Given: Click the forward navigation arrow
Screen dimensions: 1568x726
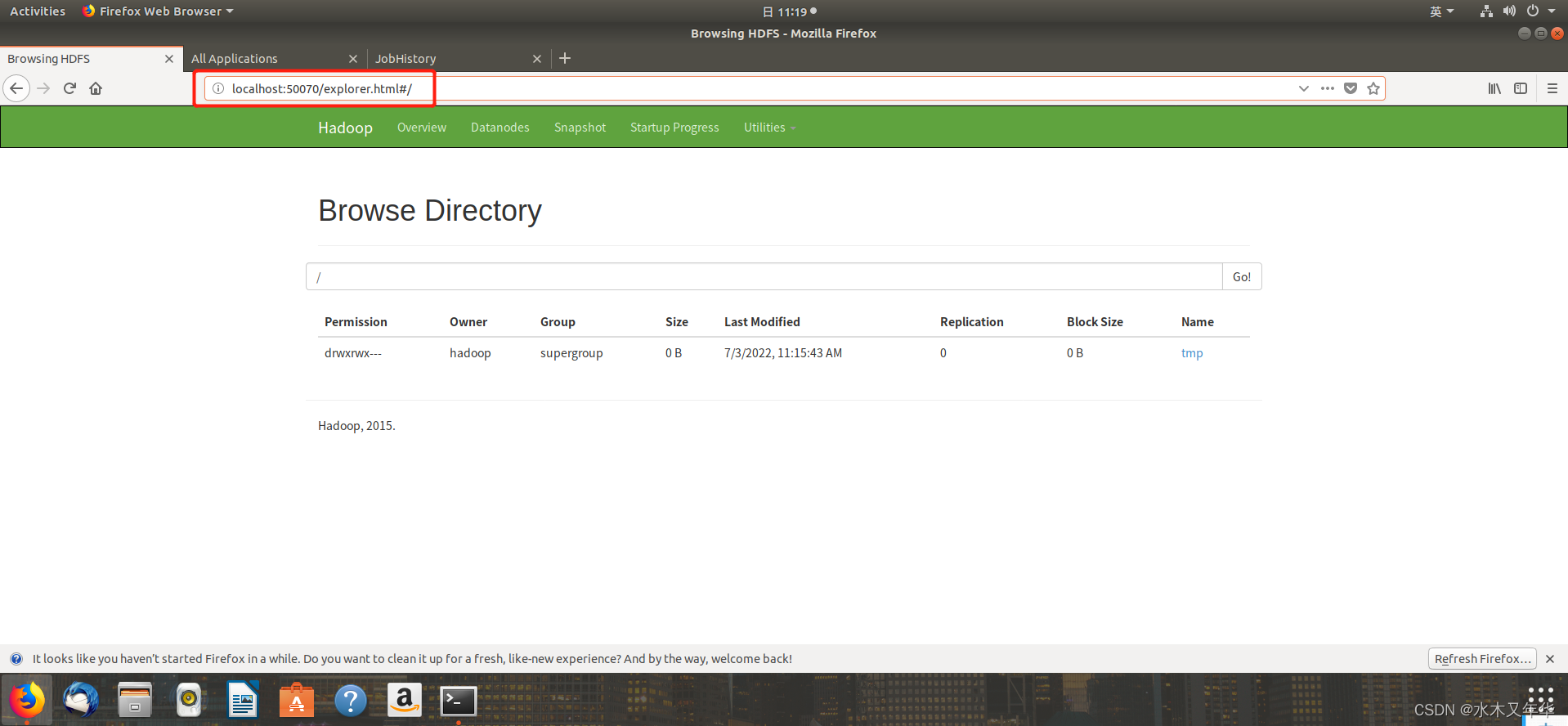Looking at the screenshot, I should point(44,88).
